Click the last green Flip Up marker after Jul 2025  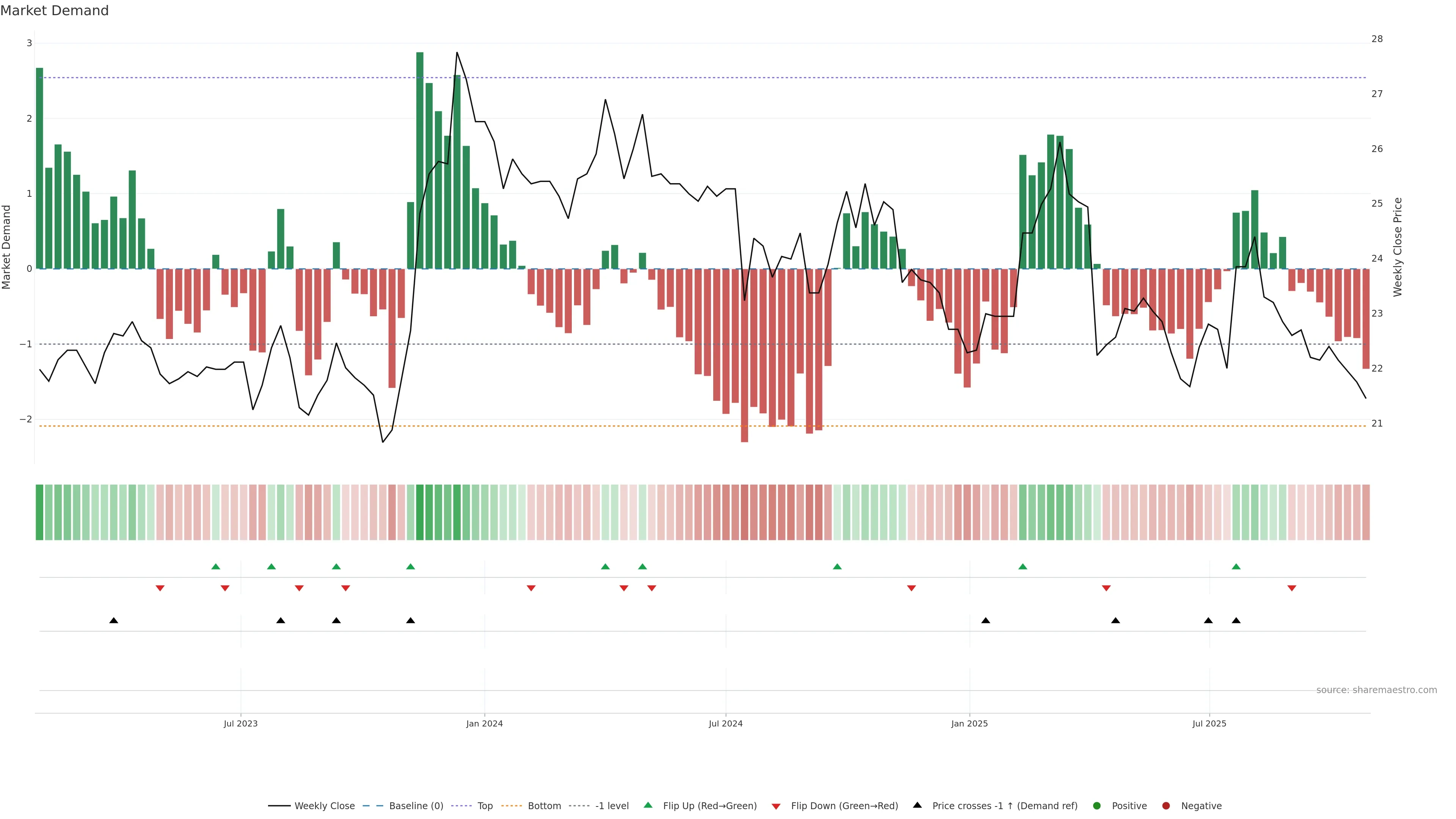coord(1236,566)
